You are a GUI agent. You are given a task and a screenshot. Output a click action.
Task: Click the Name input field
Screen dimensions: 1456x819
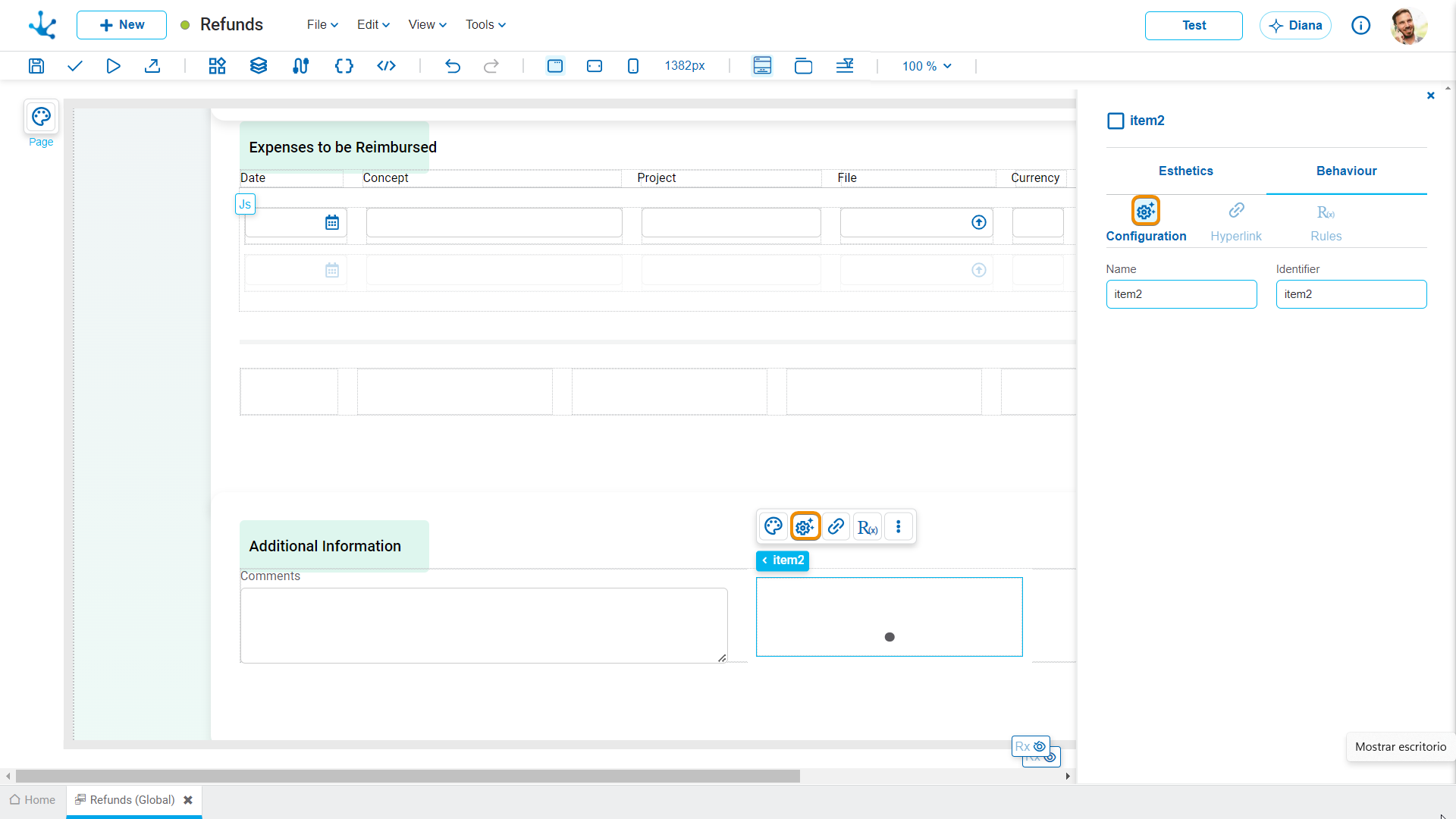(1181, 294)
